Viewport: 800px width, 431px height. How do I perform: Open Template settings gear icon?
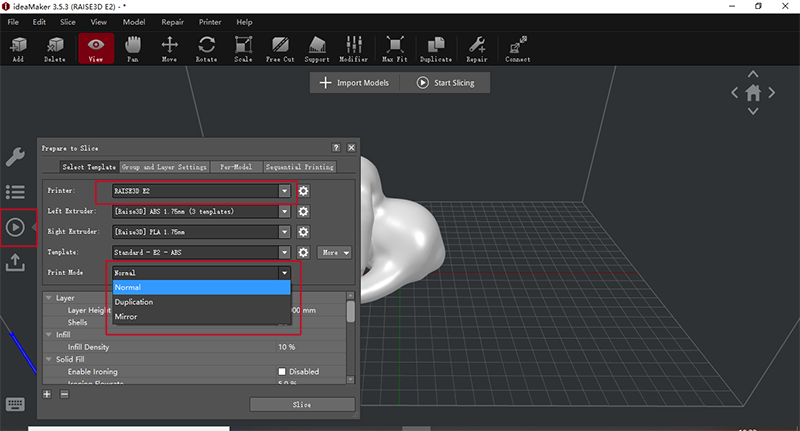(x=304, y=252)
